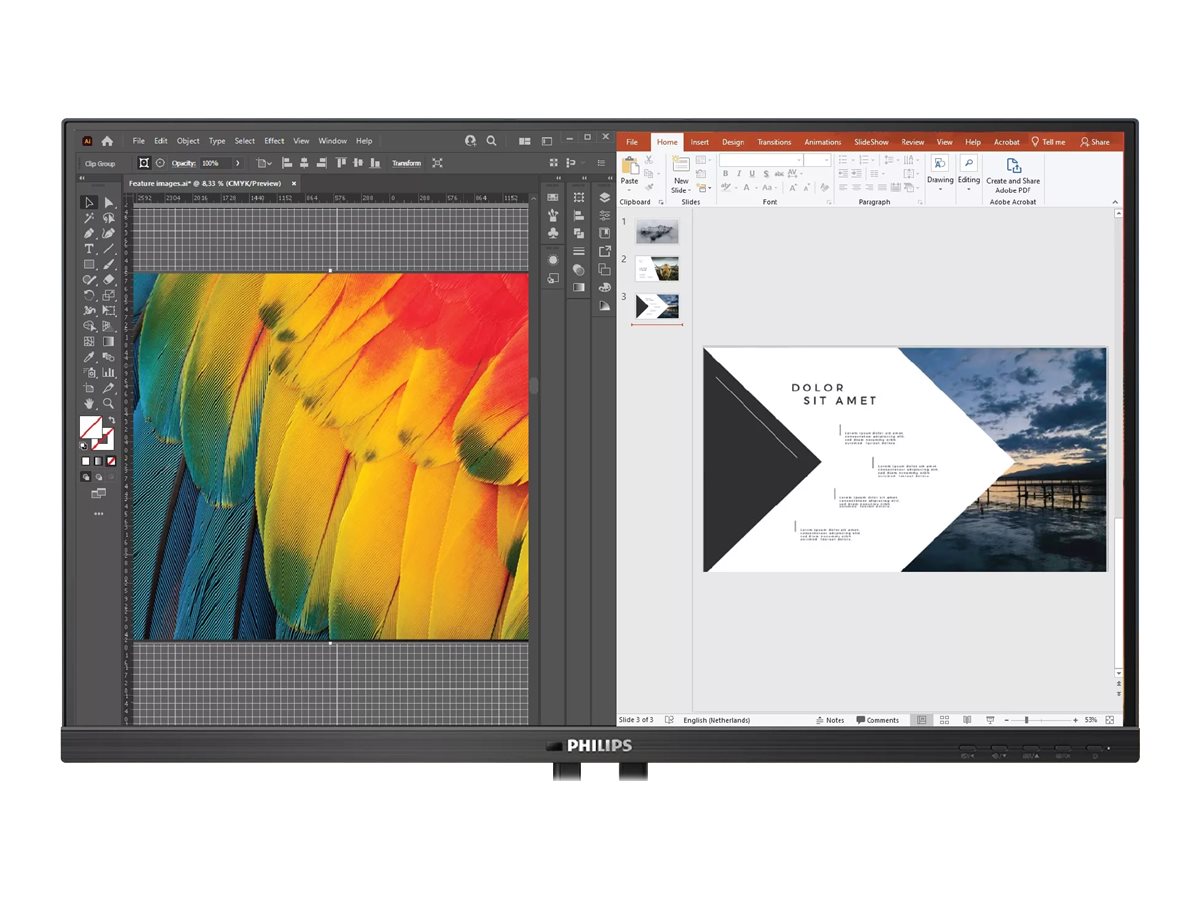Click Create and Share Adobe PDF
The width and height of the screenshot is (1200, 900).
[1013, 175]
